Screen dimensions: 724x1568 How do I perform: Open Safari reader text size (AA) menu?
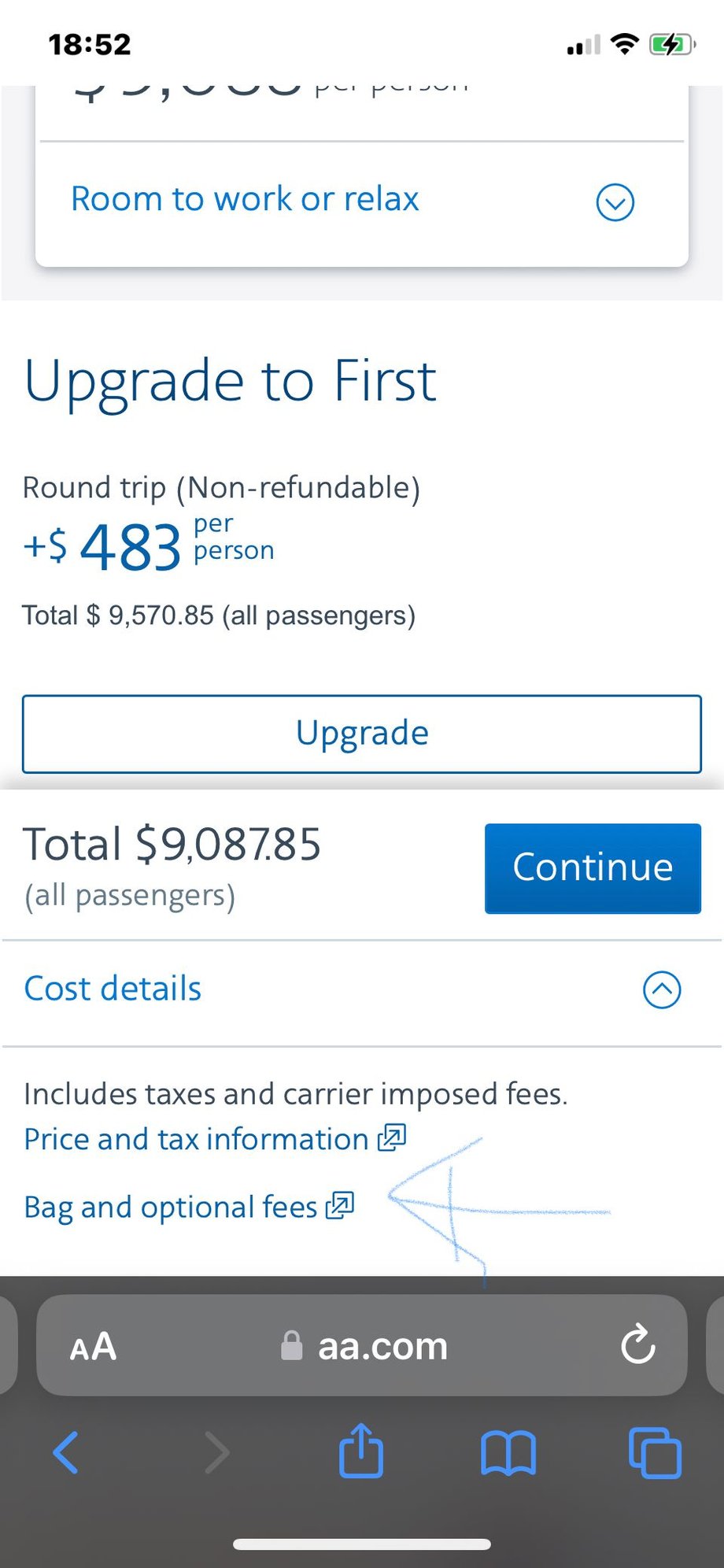click(94, 1347)
